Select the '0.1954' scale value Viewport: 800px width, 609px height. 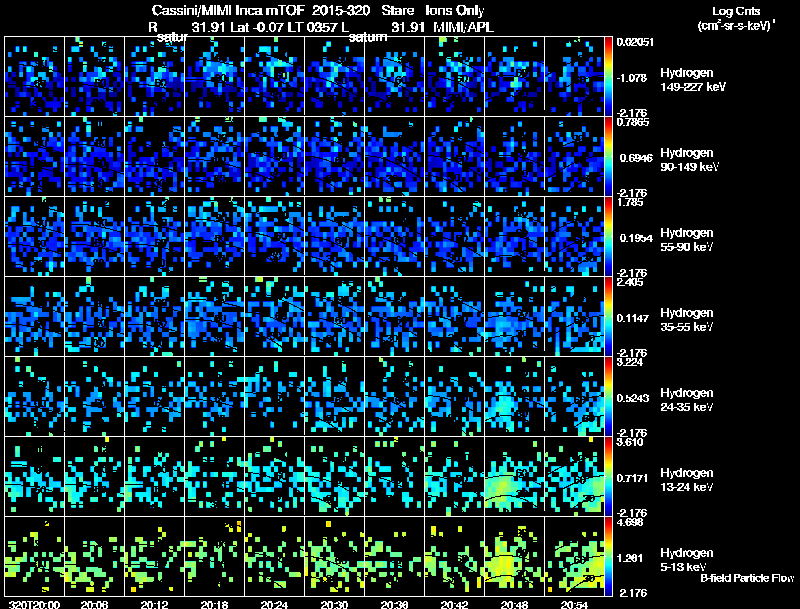[x=636, y=238]
